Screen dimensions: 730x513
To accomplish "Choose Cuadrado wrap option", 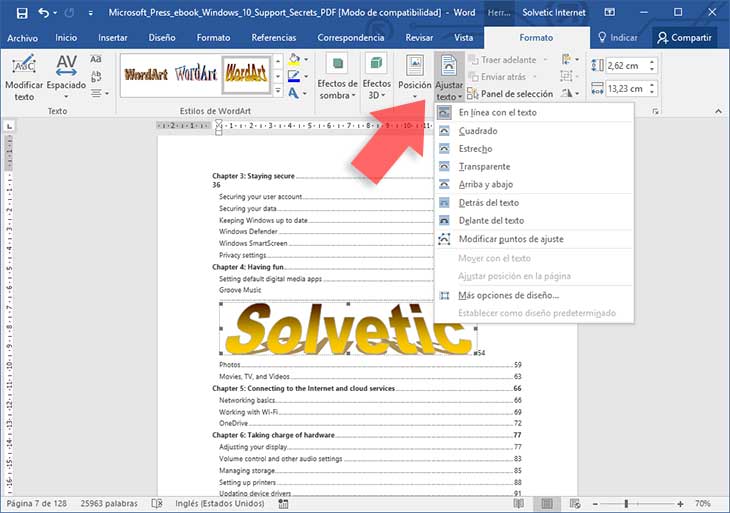I will pos(534,131).
